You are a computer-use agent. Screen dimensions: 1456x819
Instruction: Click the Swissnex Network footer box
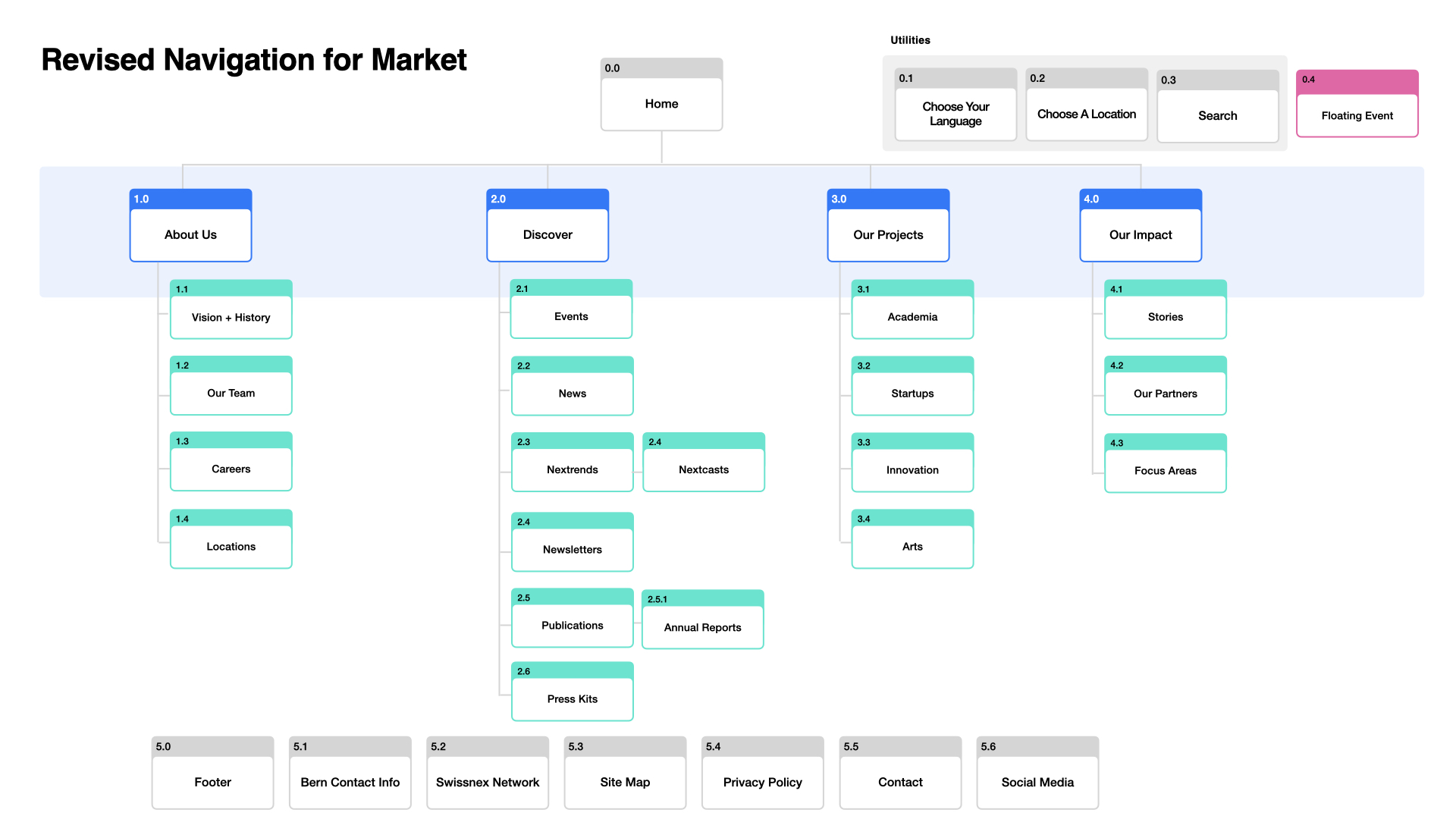(488, 773)
